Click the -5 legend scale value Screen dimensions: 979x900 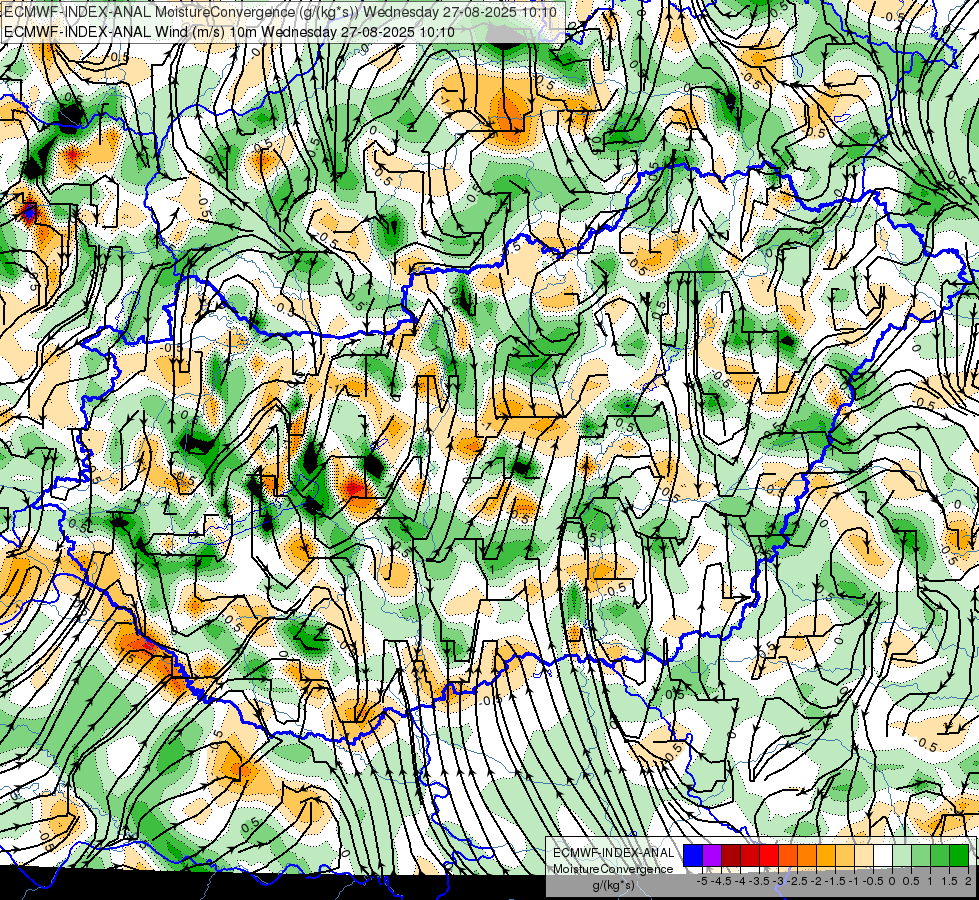702,881
